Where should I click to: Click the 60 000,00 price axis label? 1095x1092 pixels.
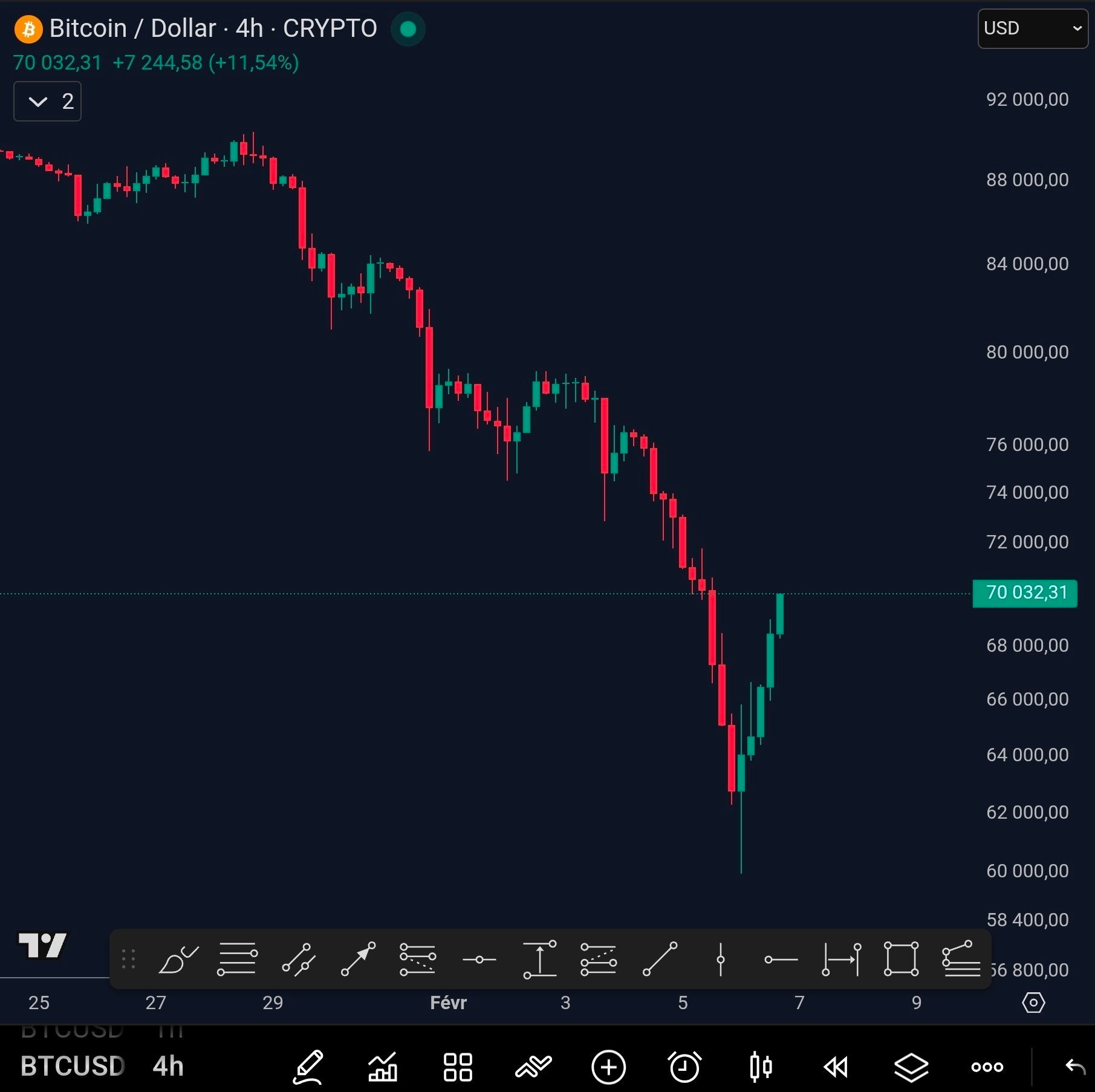click(x=1027, y=871)
